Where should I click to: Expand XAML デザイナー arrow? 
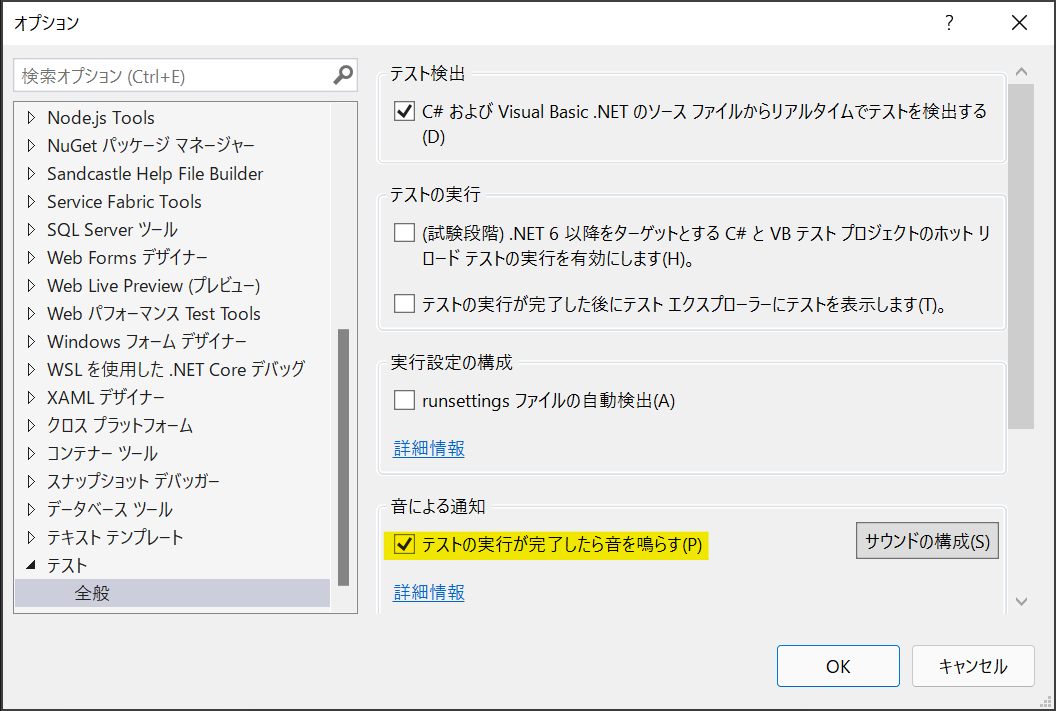31,397
